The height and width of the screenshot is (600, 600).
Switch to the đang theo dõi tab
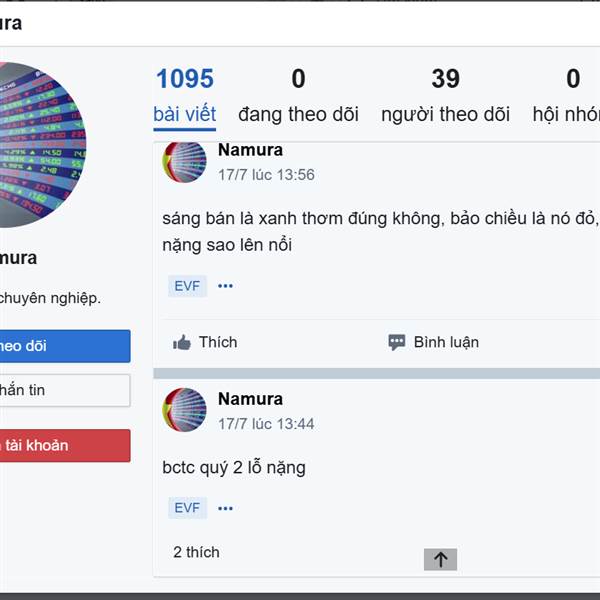[298, 95]
